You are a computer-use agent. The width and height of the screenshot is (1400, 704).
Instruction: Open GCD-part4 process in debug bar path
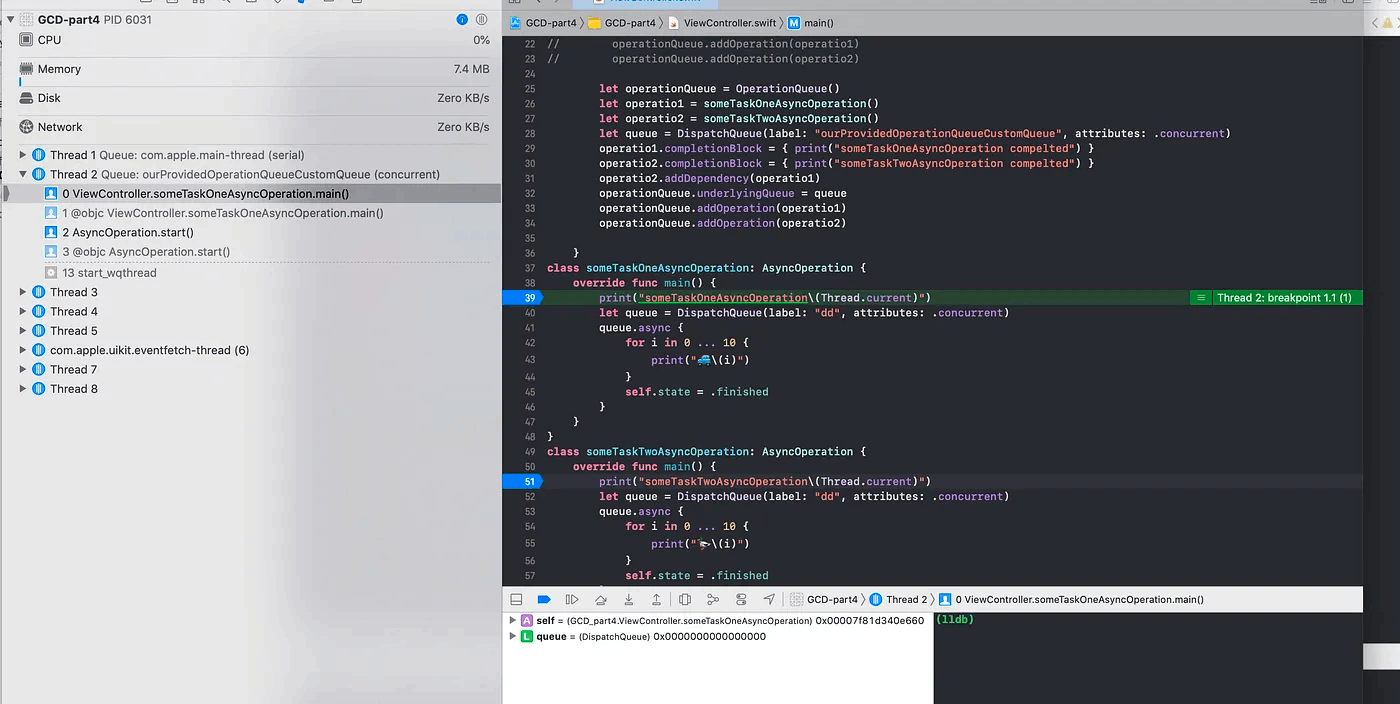click(x=824, y=599)
